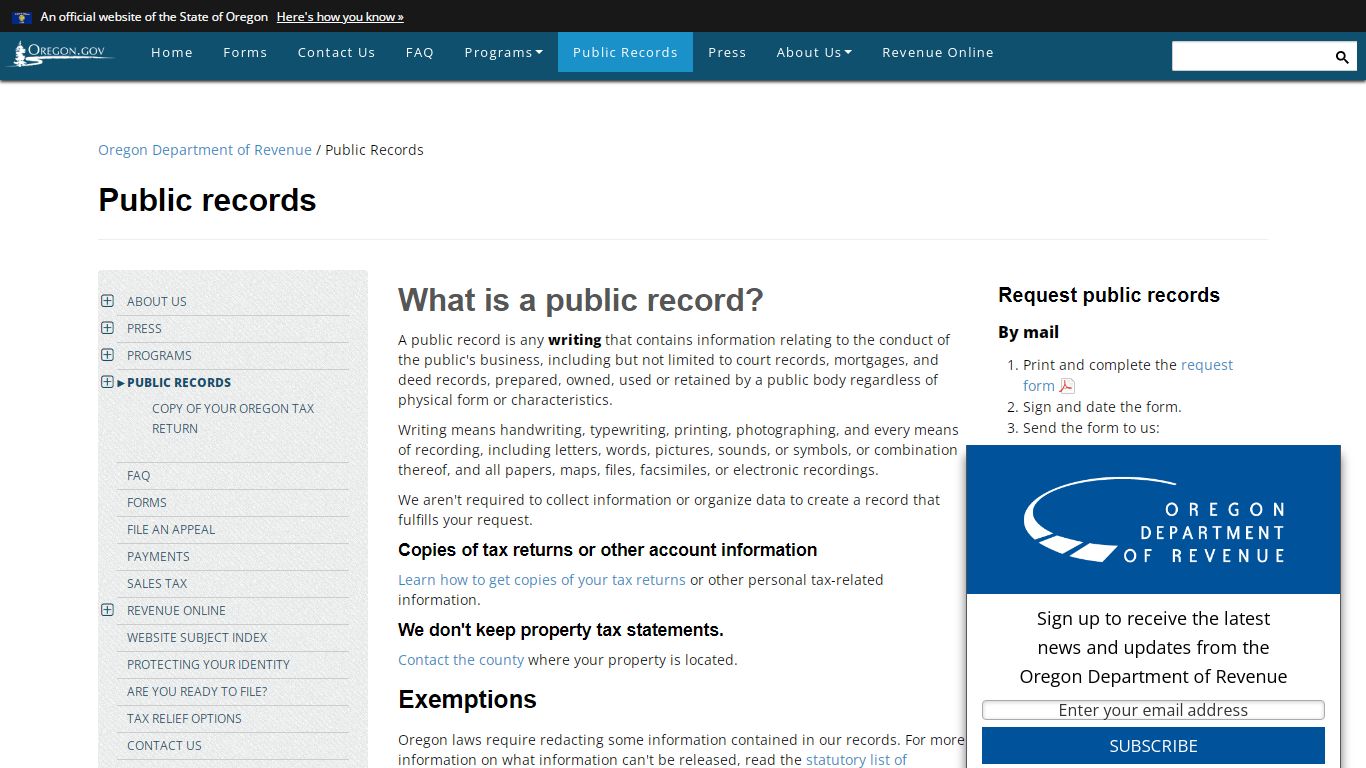1366x768 pixels.
Task: Open FAQ in the top navigation
Action: point(420,52)
